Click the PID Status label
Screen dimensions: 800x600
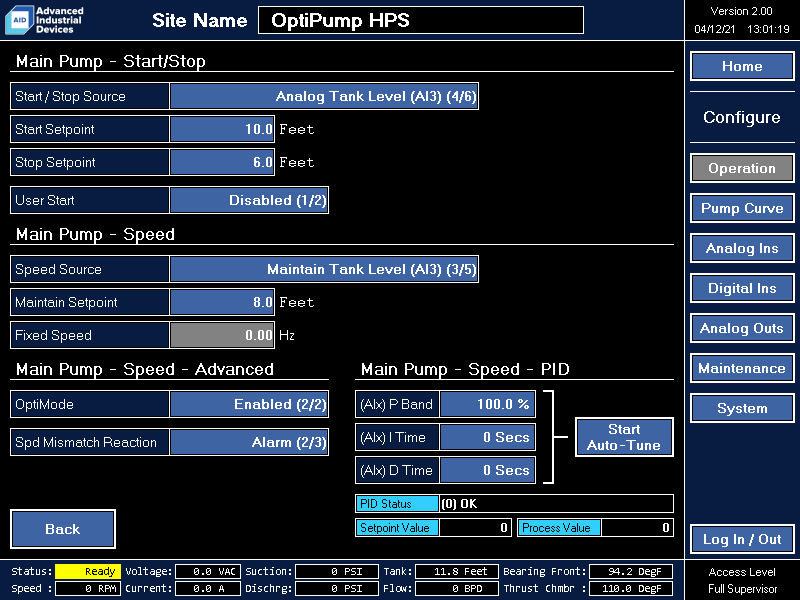[x=397, y=504]
